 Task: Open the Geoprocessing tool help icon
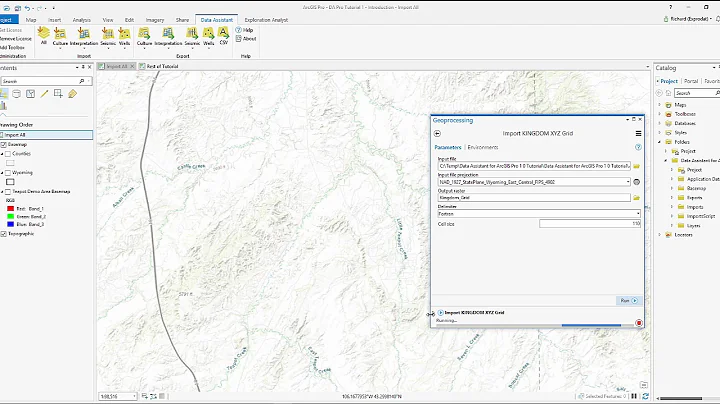pos(638,147)
